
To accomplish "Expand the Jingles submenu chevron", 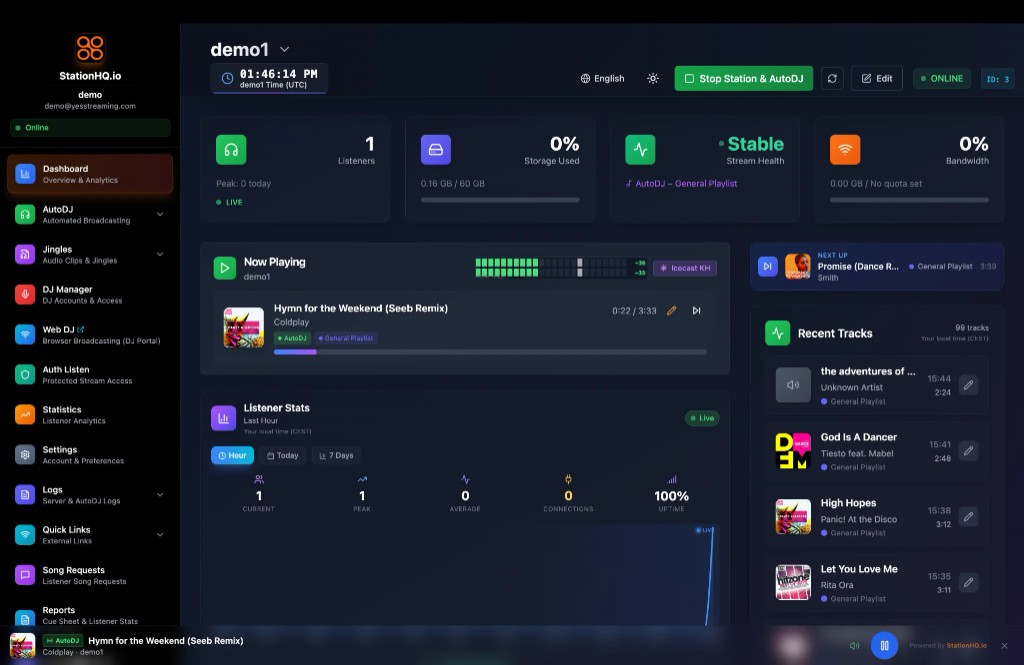I will point(160,254).
